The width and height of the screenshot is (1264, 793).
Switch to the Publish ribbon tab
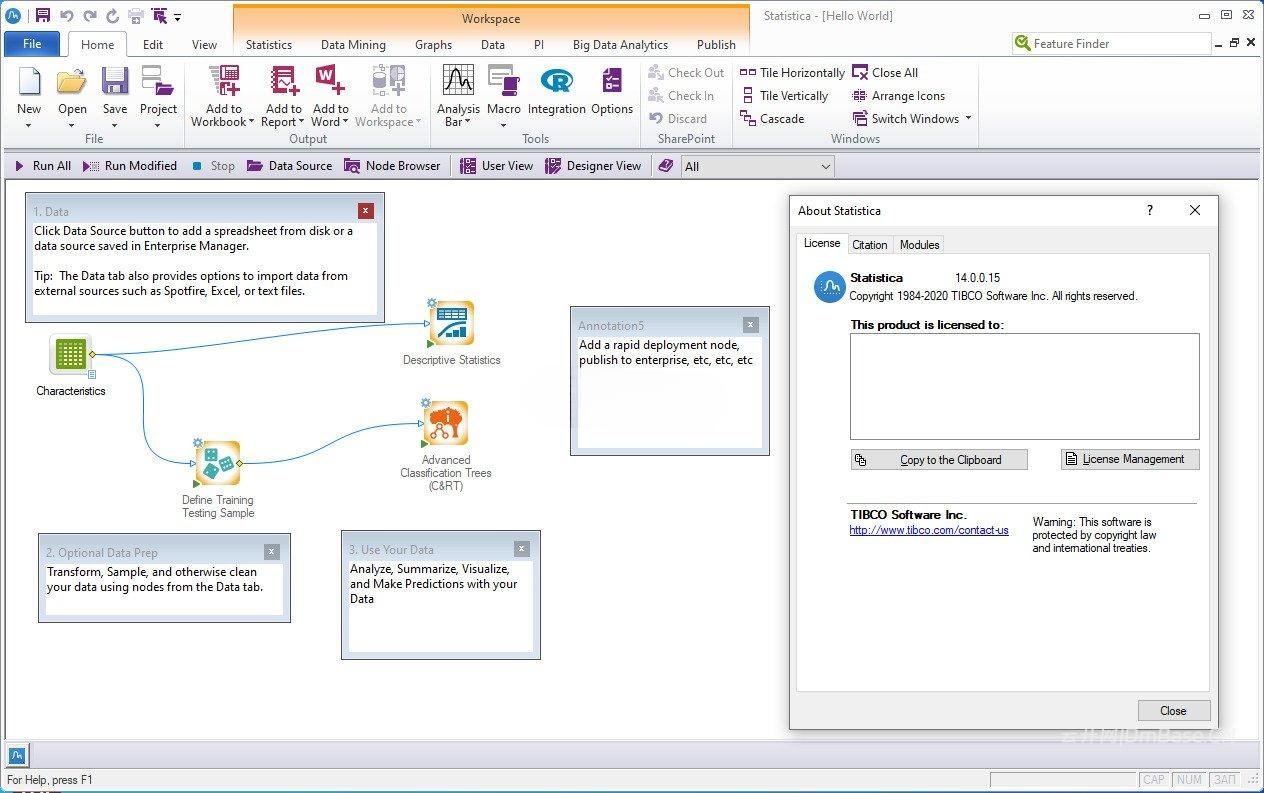pyautogui.click(x=716, y=45)
